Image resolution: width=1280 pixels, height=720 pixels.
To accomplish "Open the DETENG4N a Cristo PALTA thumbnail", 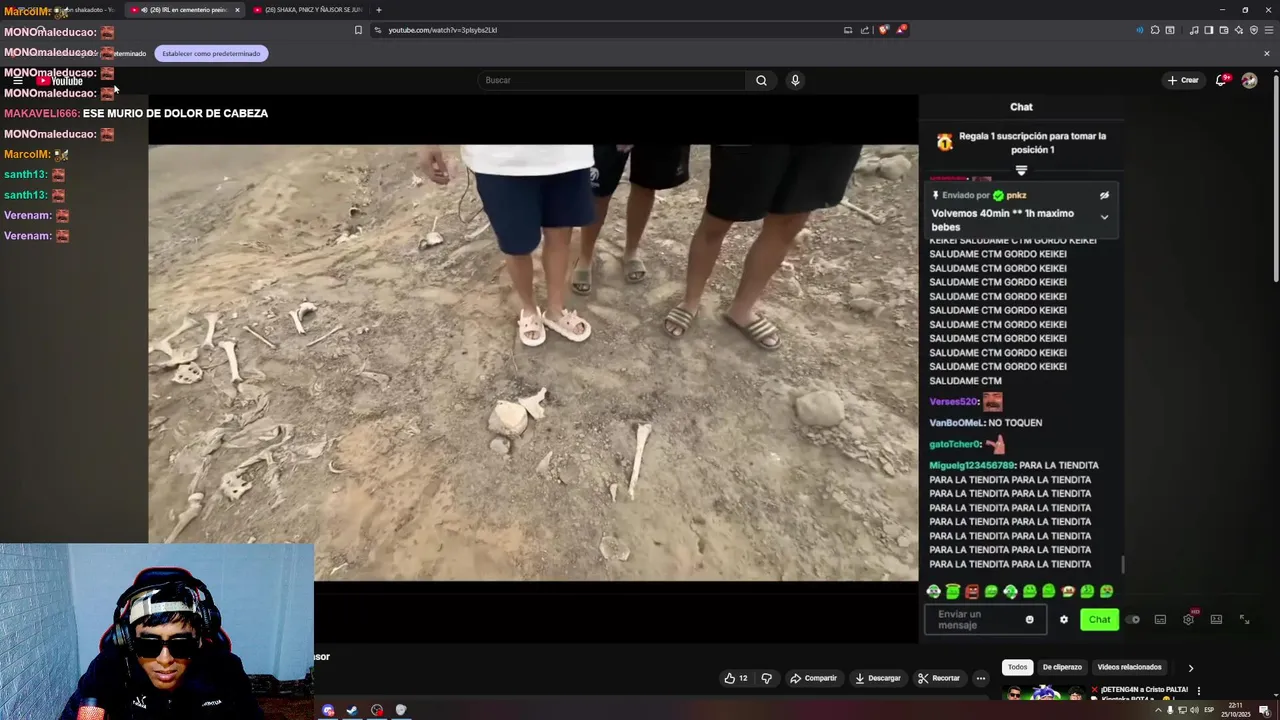I will (x=1043, y=694).
